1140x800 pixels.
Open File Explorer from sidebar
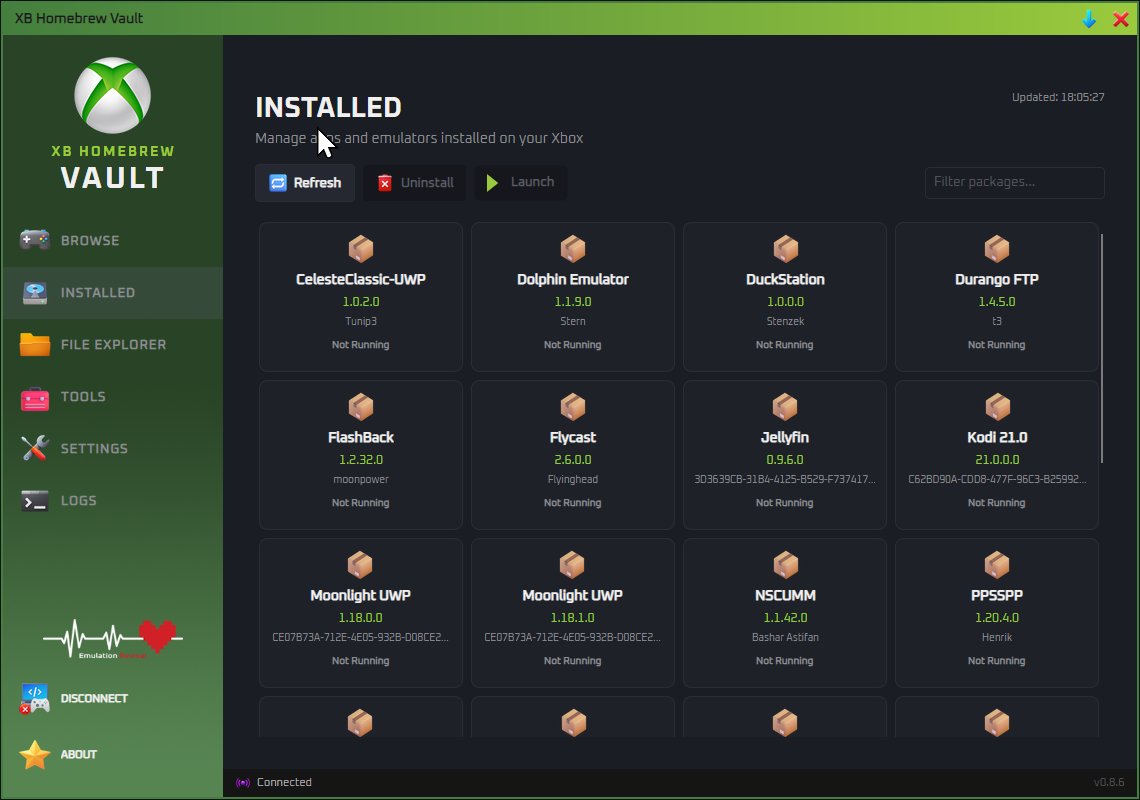coord(113,345)
